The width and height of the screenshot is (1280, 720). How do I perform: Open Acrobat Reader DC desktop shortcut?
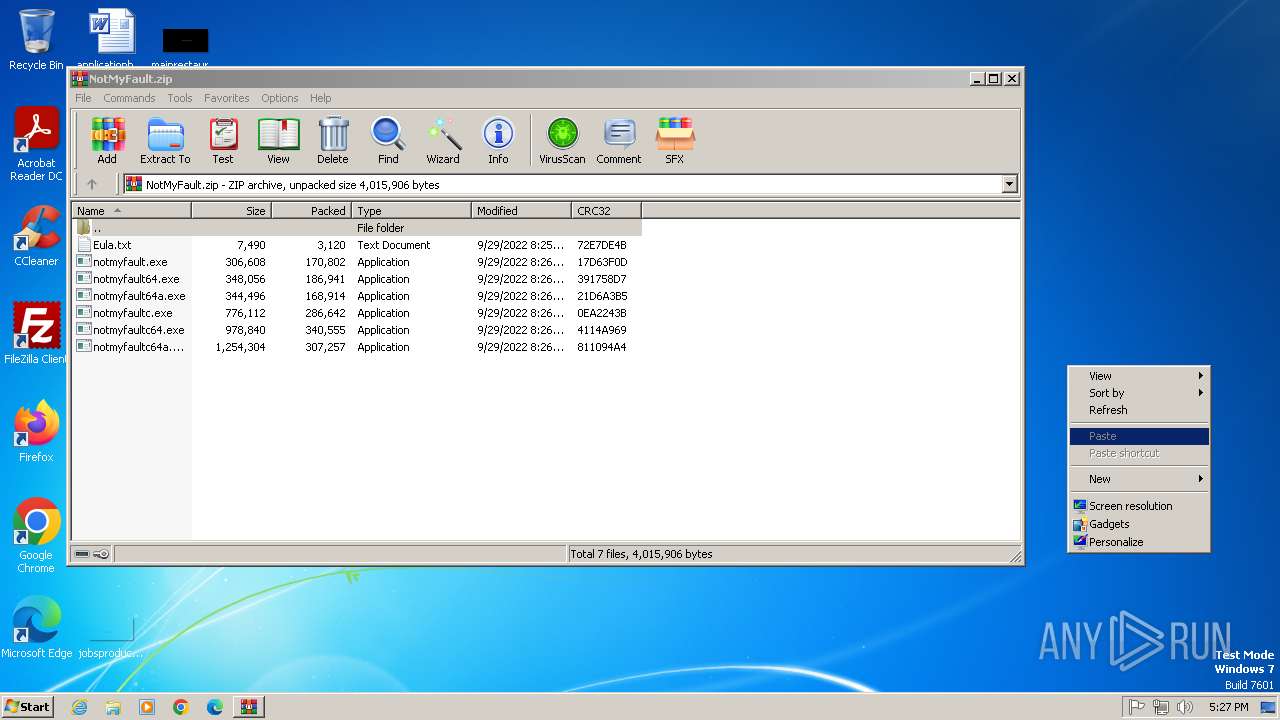[x=36, y=145]
